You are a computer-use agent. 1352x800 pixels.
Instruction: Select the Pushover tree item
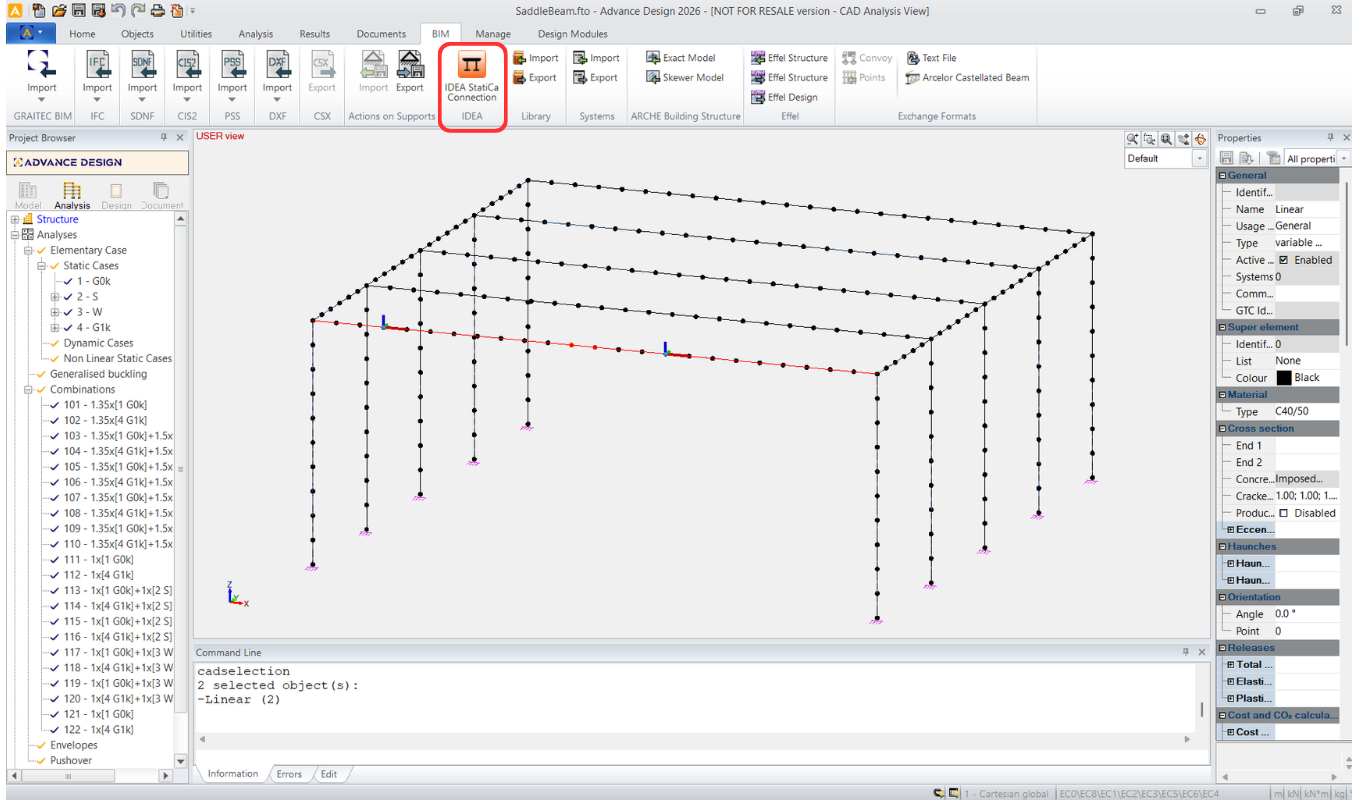[72, 761]
